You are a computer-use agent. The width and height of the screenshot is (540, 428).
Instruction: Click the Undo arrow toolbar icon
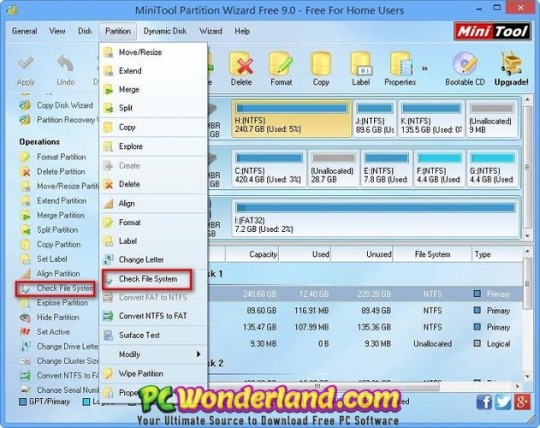point(65,63)
